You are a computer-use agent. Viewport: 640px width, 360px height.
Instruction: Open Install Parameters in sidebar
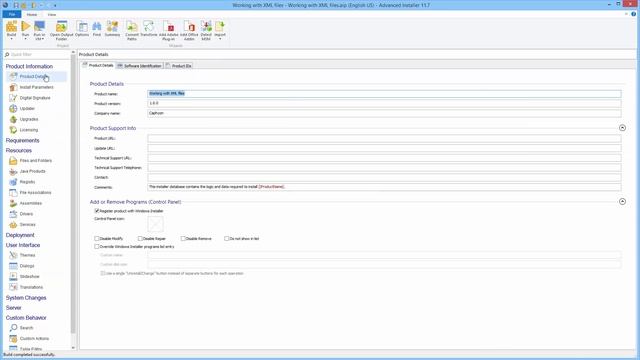tap(37, 87)
